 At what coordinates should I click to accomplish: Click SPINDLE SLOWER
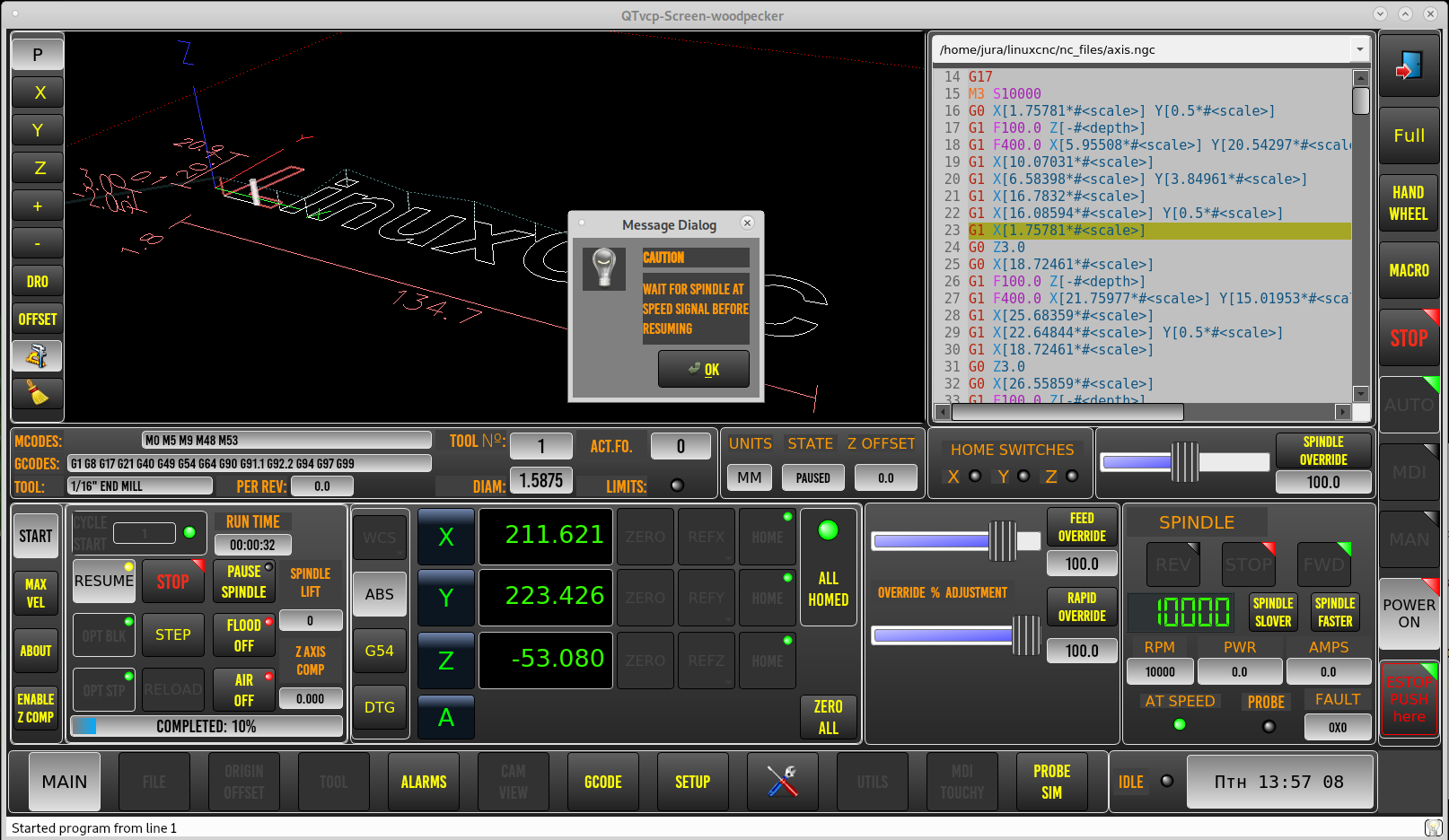click(x=1273, y=612)
